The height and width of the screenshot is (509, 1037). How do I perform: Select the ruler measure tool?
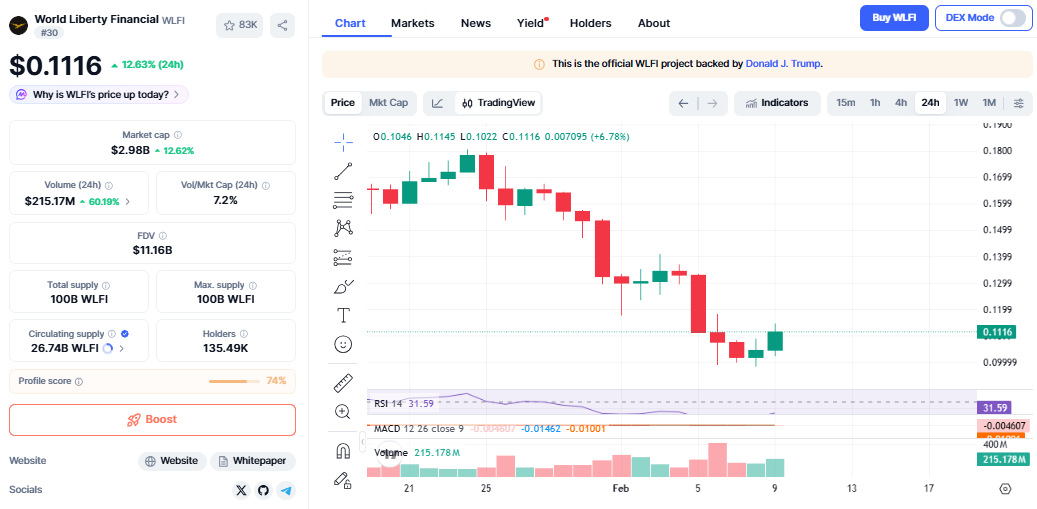point(343,383)
